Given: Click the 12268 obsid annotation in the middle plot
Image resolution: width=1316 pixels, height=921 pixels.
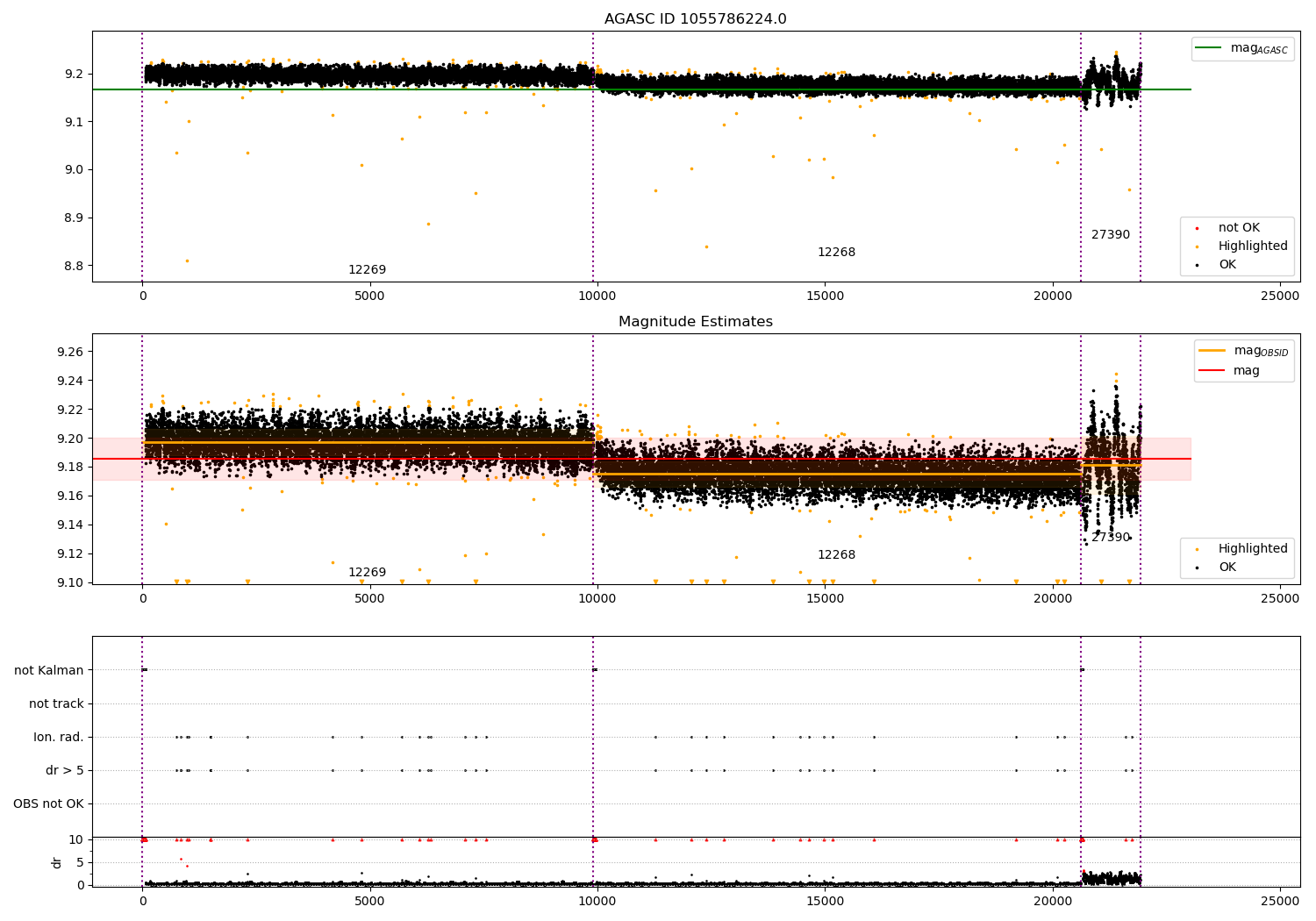Looking at the screenshot, I should [836, 555].
